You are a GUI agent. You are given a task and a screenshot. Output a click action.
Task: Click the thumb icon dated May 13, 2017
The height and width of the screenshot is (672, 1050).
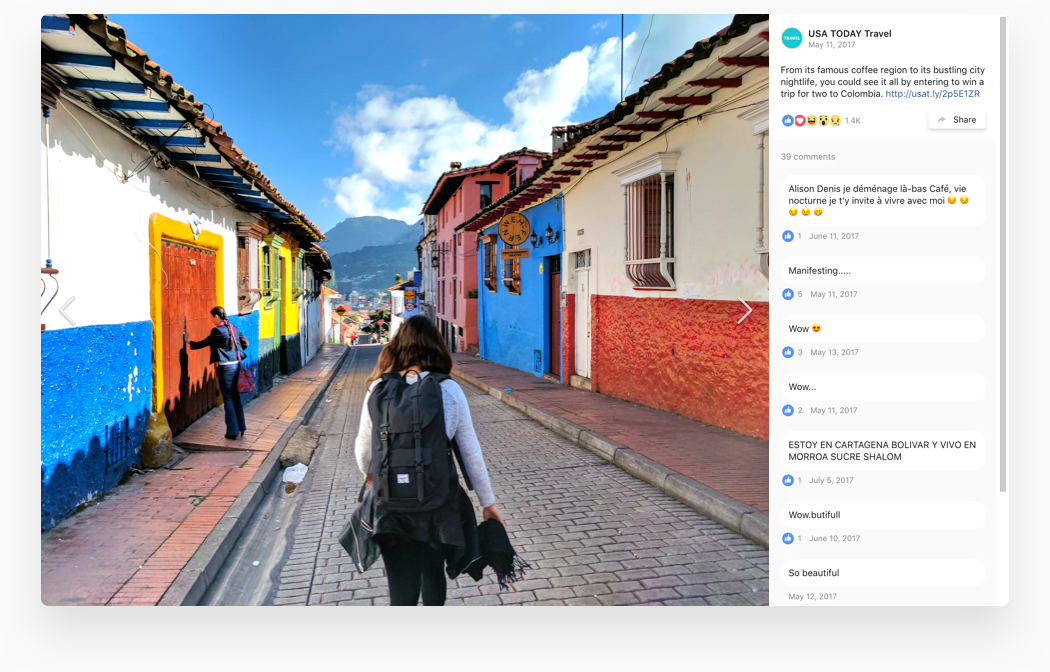(x=788, y=352)
